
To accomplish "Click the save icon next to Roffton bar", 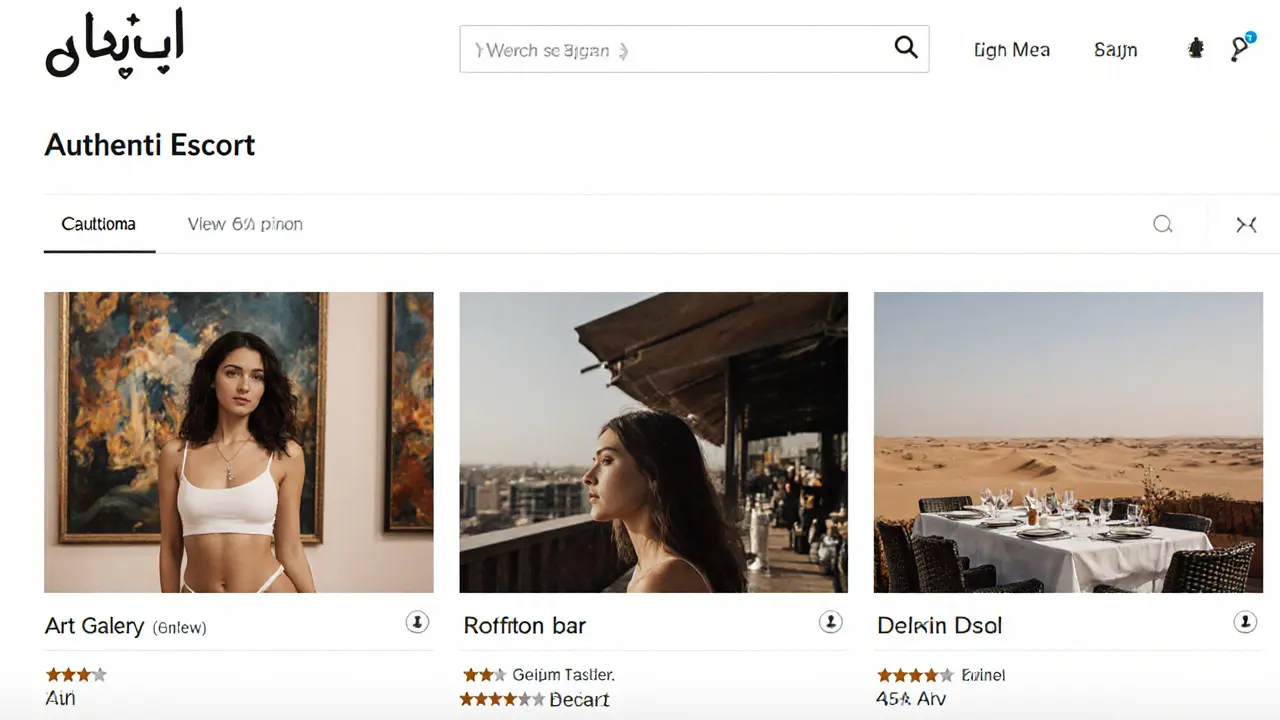I will (830, 621).
